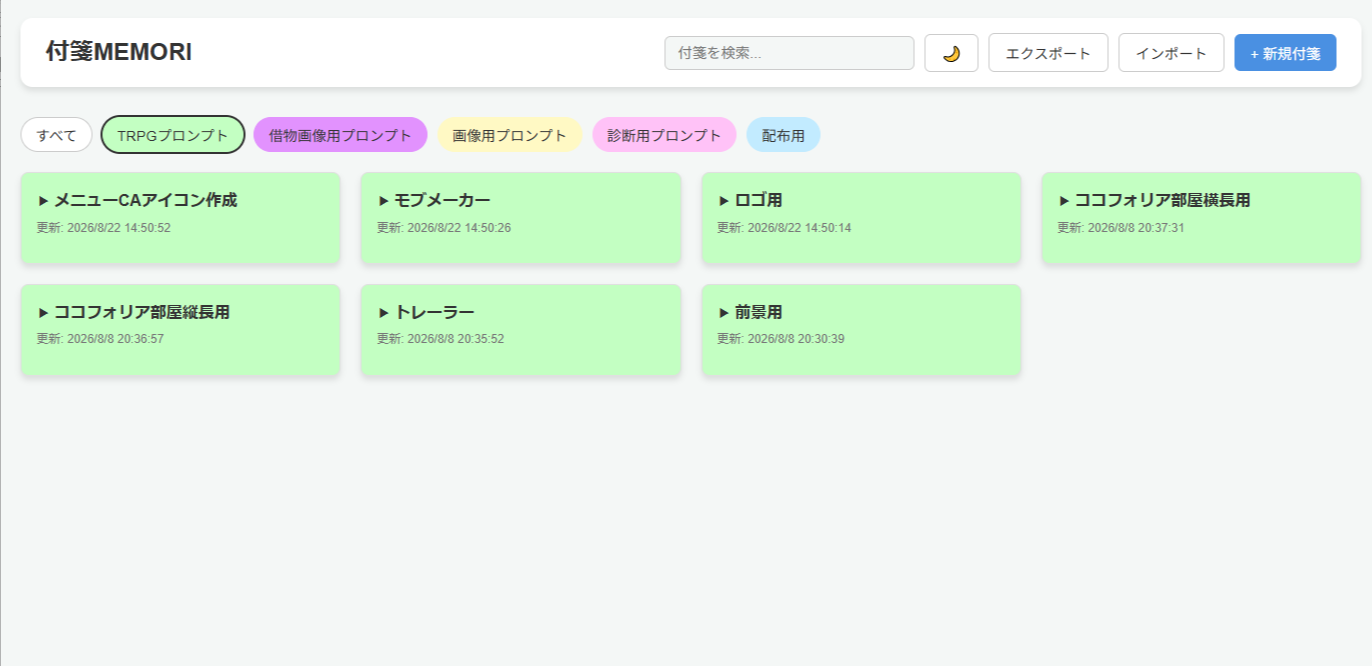
Task: Select the すべて filter tab
Action: tap(57, 135)
